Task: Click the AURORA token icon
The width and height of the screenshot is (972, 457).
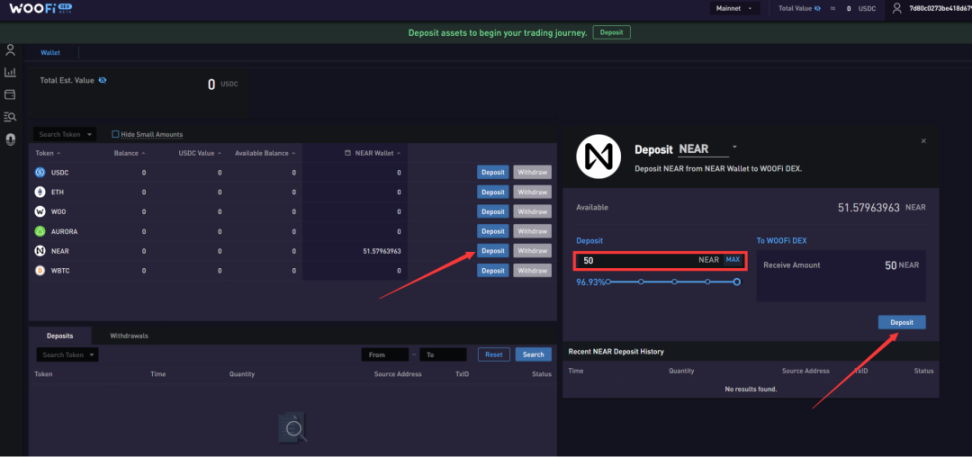Action: pos(40,231)
